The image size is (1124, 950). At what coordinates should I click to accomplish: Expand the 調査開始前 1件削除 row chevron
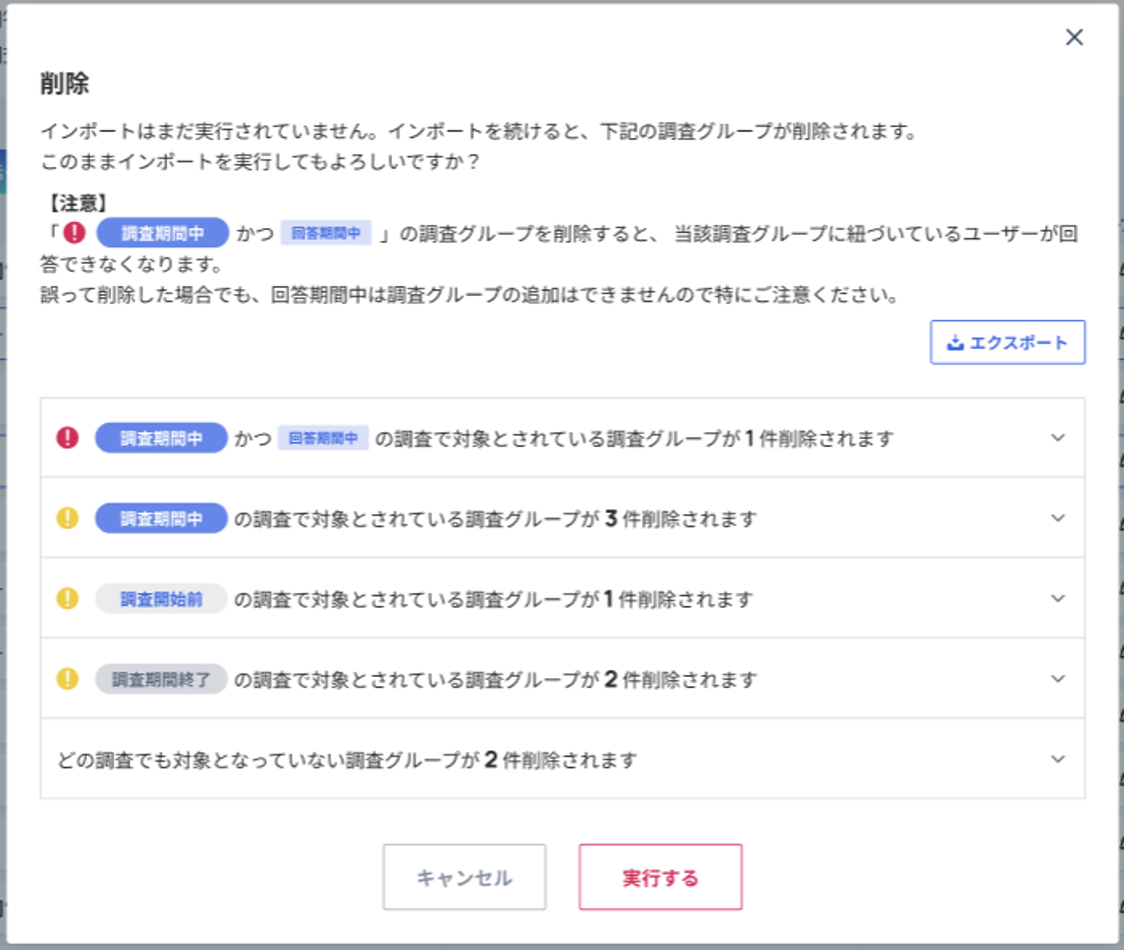pyautogui.click(x=1058, y=598)
